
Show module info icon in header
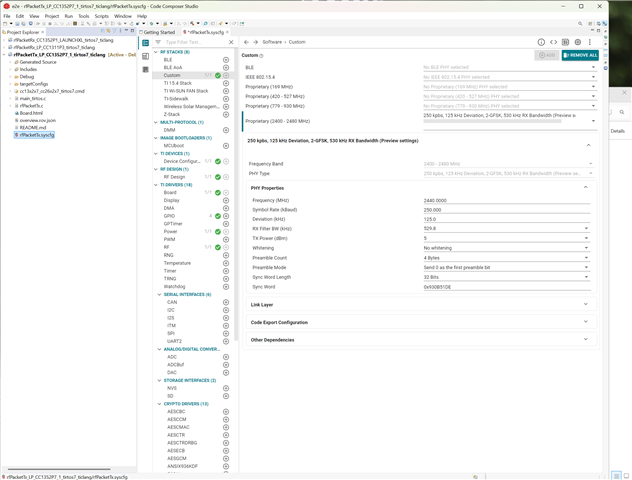pos(541,42)
